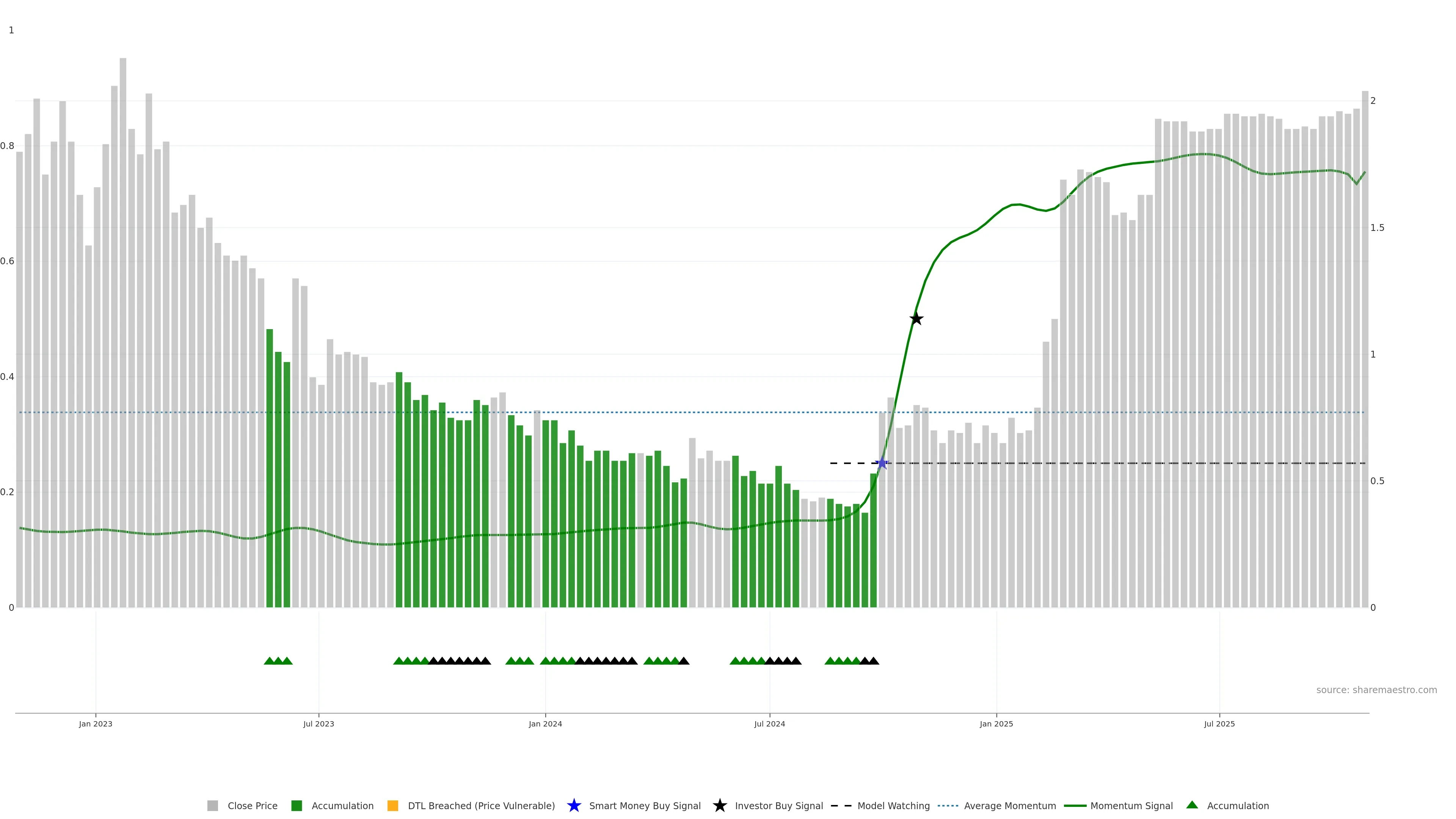Click the blue Smart Money Buy Signal star on chart
1456x819 pixels.
click(882, 463)
